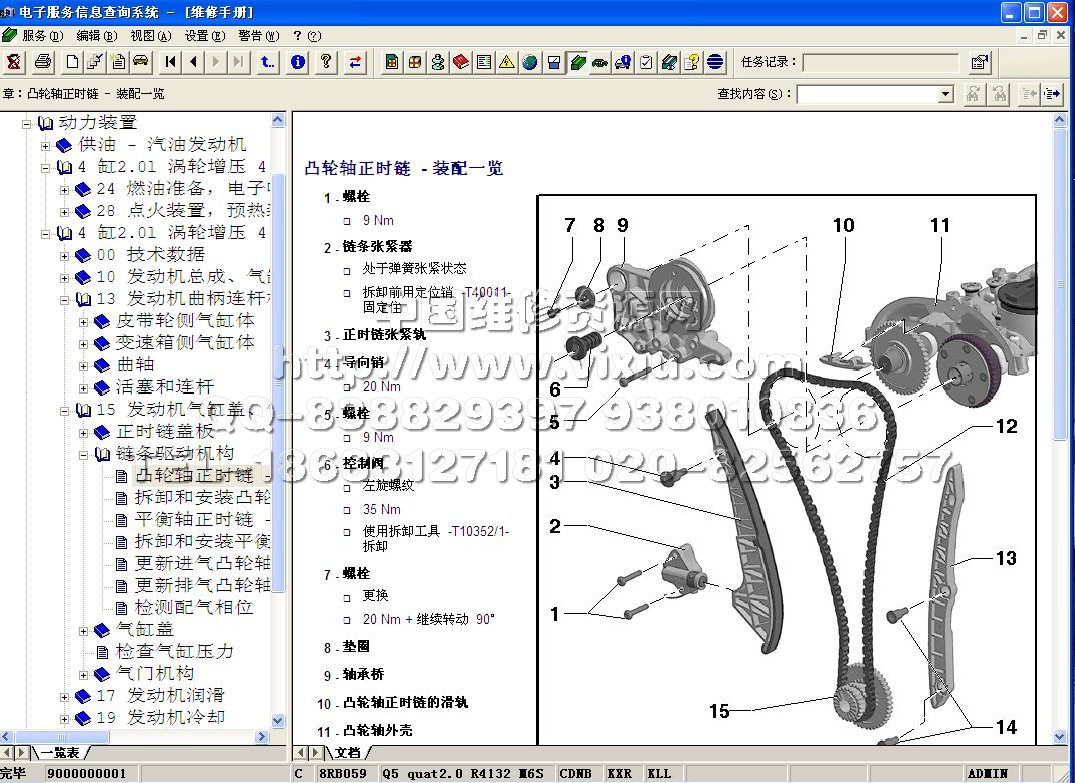Screen dimensions: 1075x783
Task: Toggle the pressed green book toolbar button
Action: (x=577, y=62)
